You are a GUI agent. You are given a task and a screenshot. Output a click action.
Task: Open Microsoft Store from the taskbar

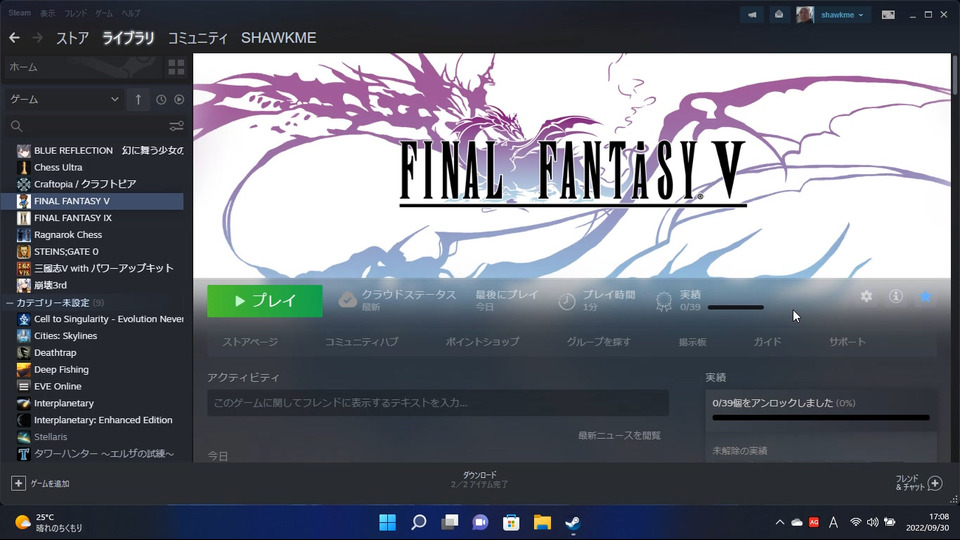click(x=511, y=522)
